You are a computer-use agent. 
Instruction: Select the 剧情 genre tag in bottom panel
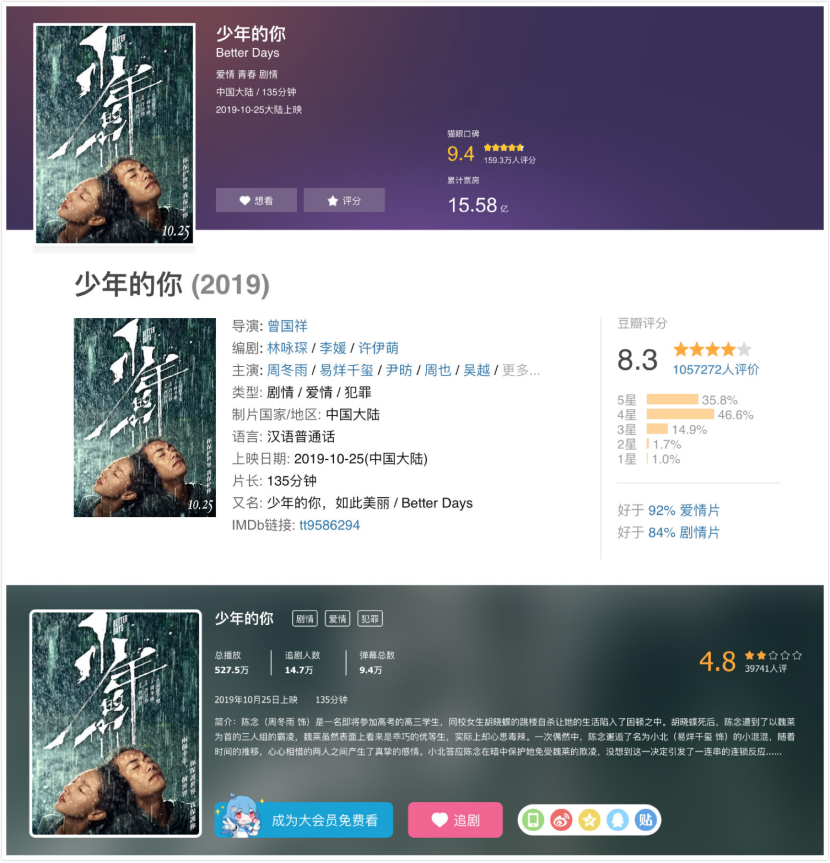pos(304,619)
